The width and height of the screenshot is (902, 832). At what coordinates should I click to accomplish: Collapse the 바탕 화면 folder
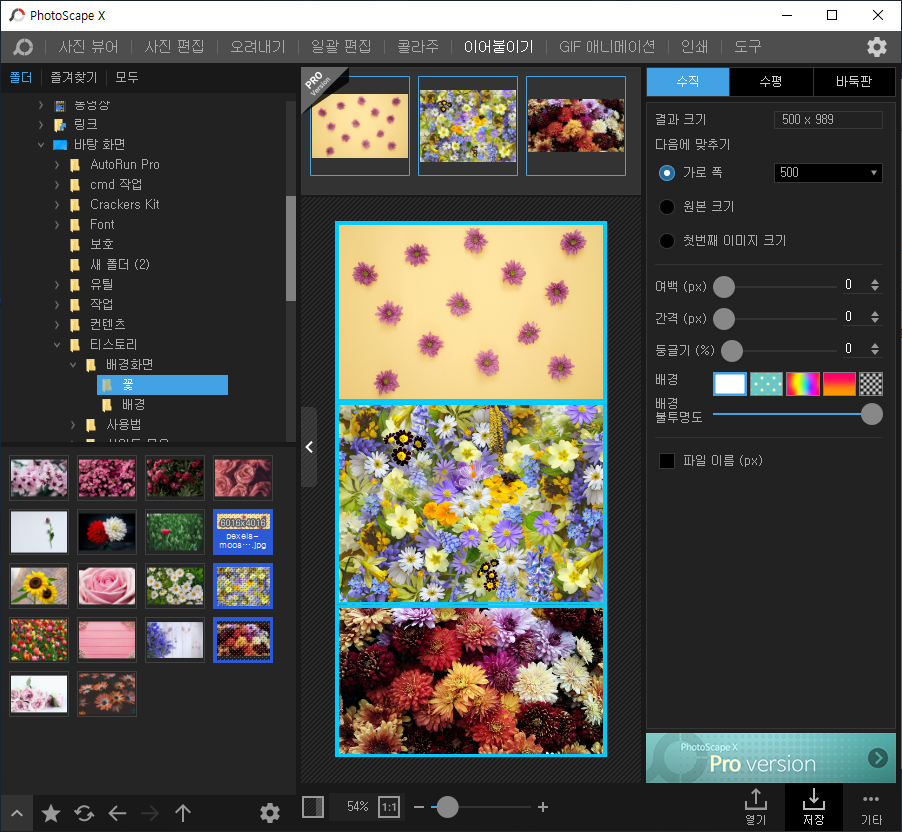[x=40, y=144]
